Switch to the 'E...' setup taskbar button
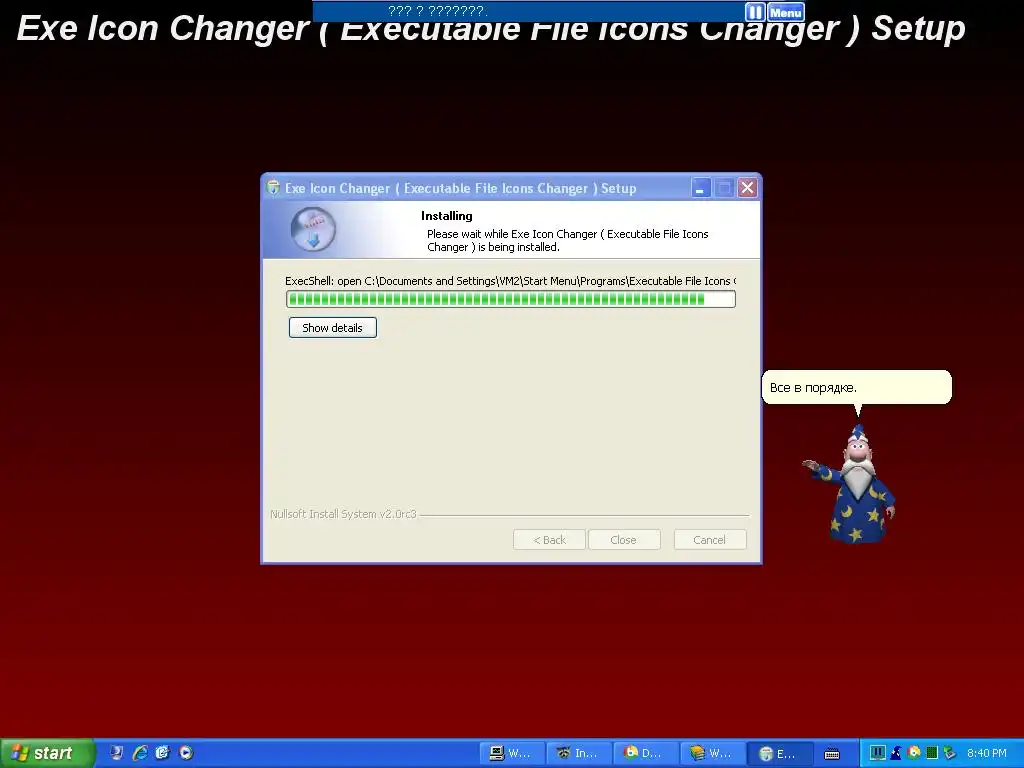The image size is (1024, 768). (779, 754)
